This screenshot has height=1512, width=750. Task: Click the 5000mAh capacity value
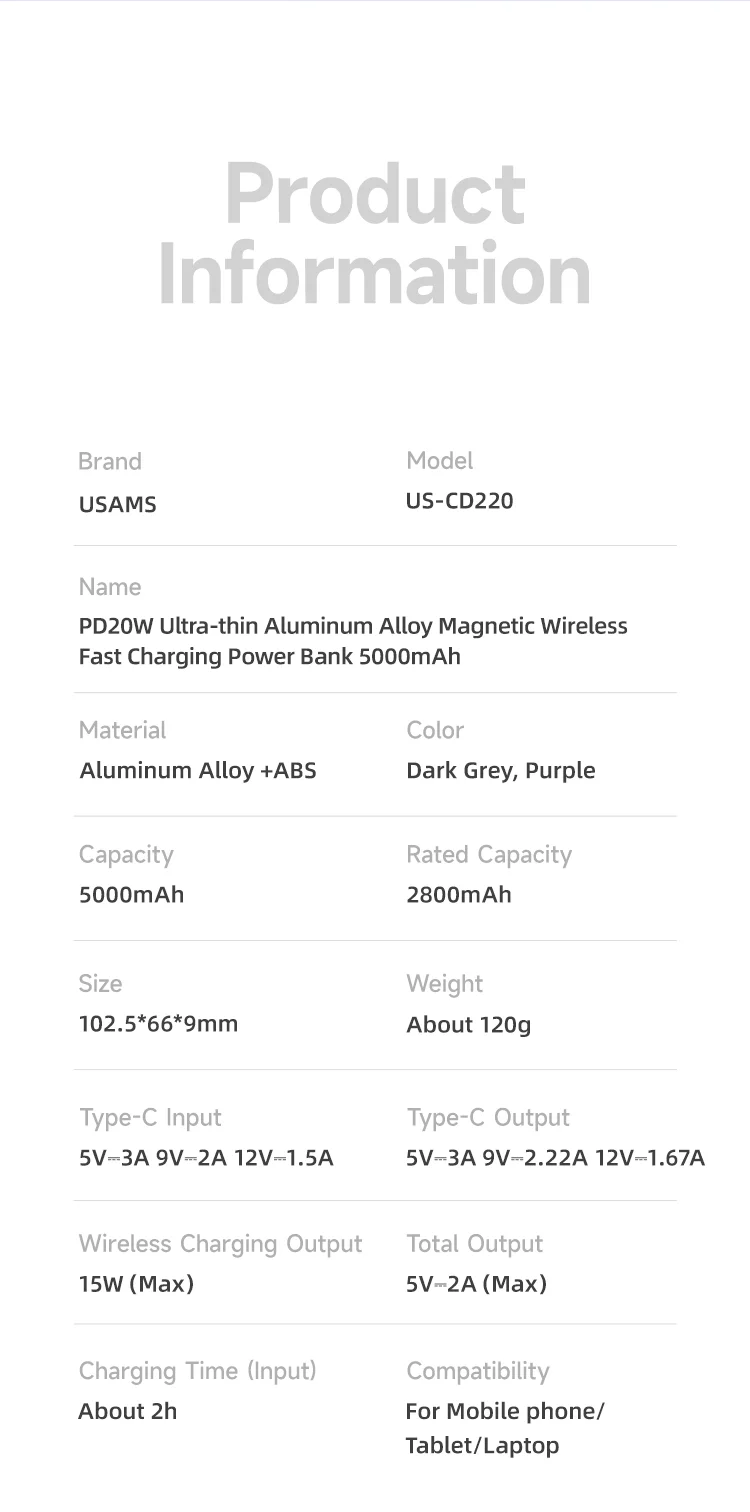[x=132, y=895]
